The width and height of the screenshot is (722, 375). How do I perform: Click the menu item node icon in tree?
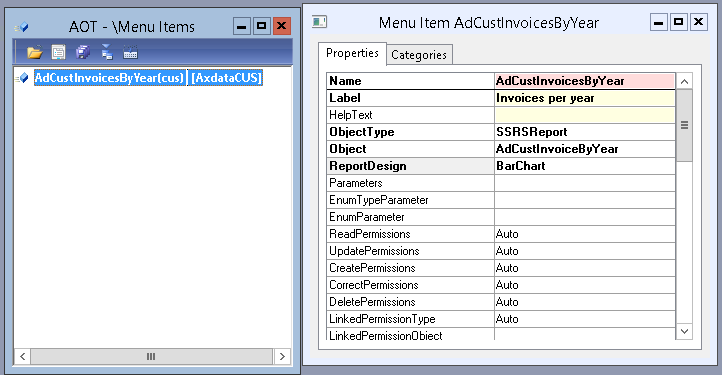pos(22,78)
